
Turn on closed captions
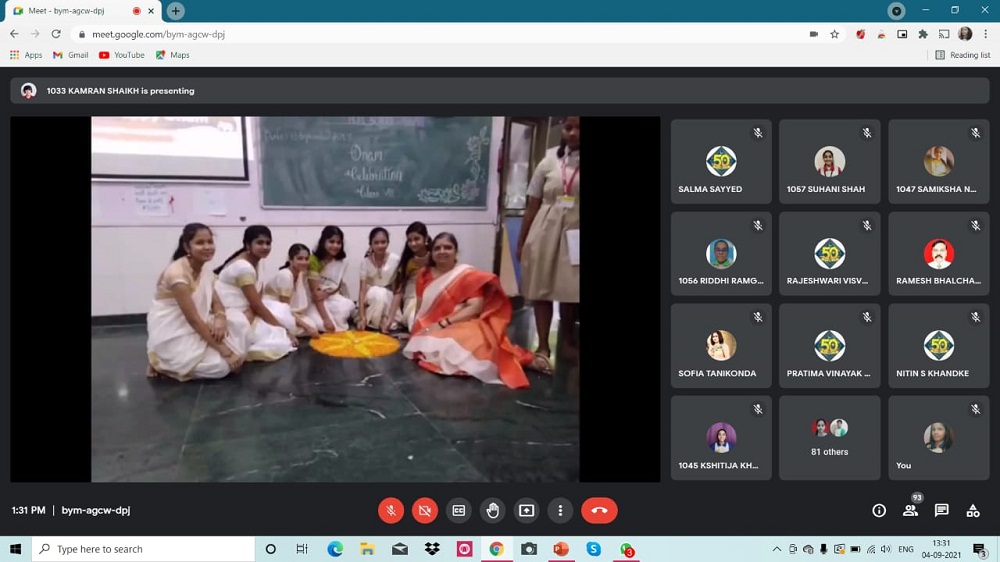(459, 510)
